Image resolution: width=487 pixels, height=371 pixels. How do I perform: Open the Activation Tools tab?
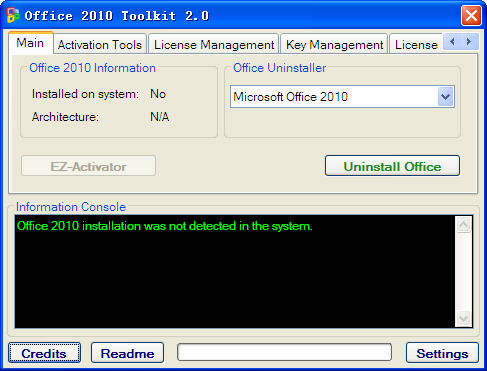pos(100,45)
